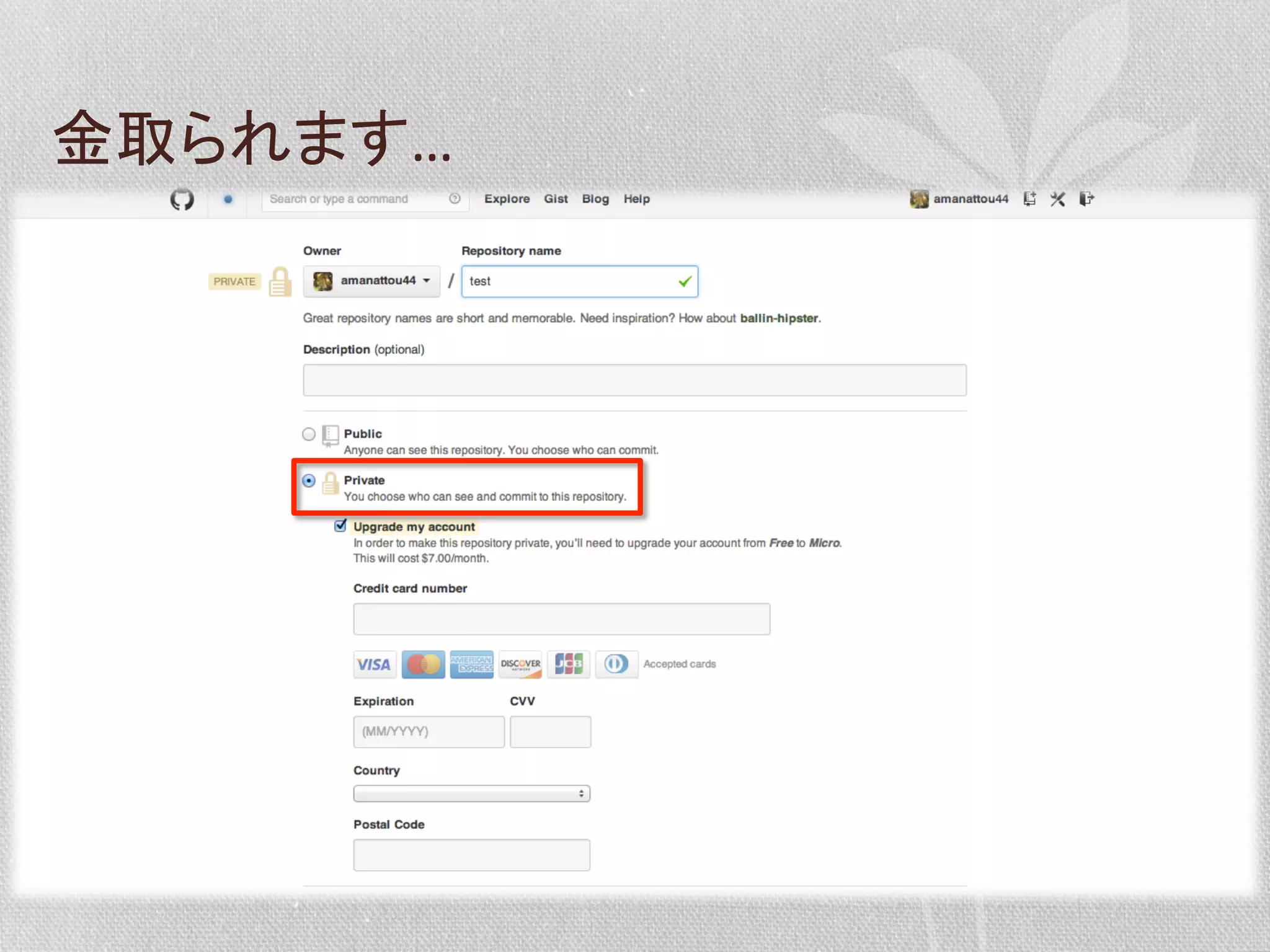Click the Expiration MM/YYYY field

point(429,732)
